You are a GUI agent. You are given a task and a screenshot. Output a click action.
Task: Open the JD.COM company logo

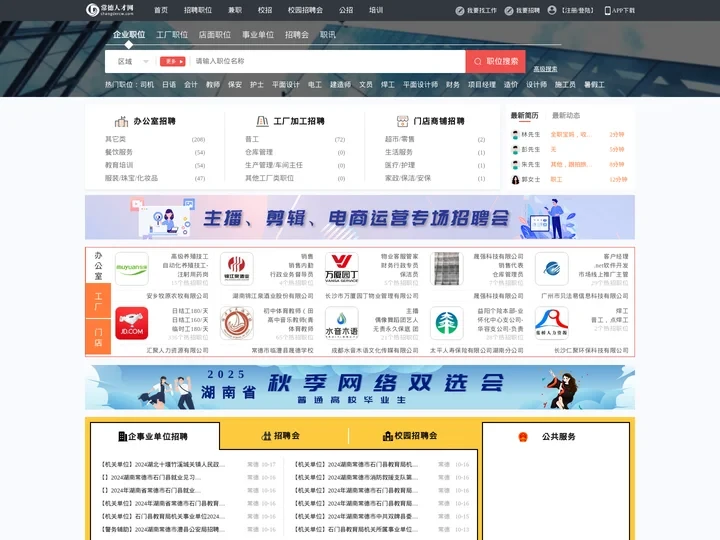132,323
